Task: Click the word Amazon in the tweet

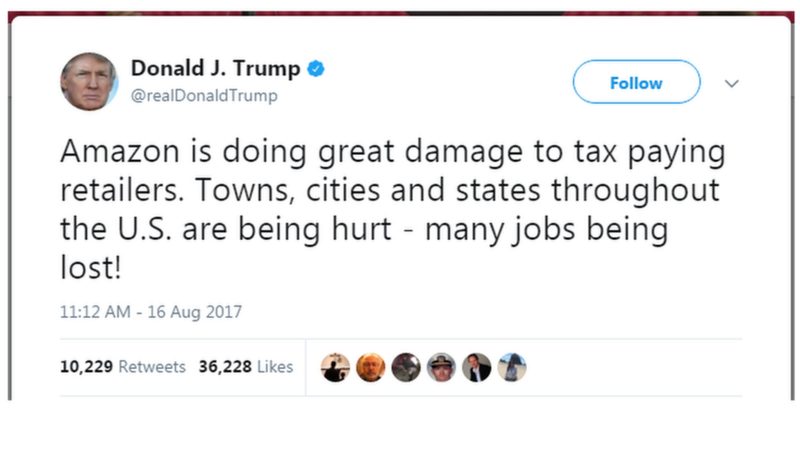Action: pos(120,152)
